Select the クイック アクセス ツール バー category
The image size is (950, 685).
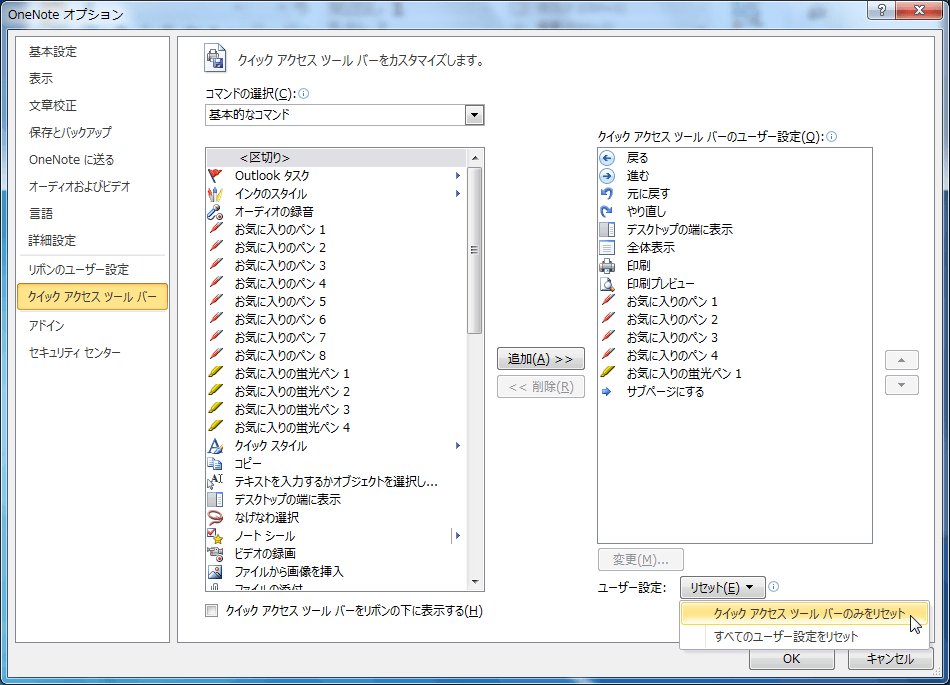(x=92, y=297)
